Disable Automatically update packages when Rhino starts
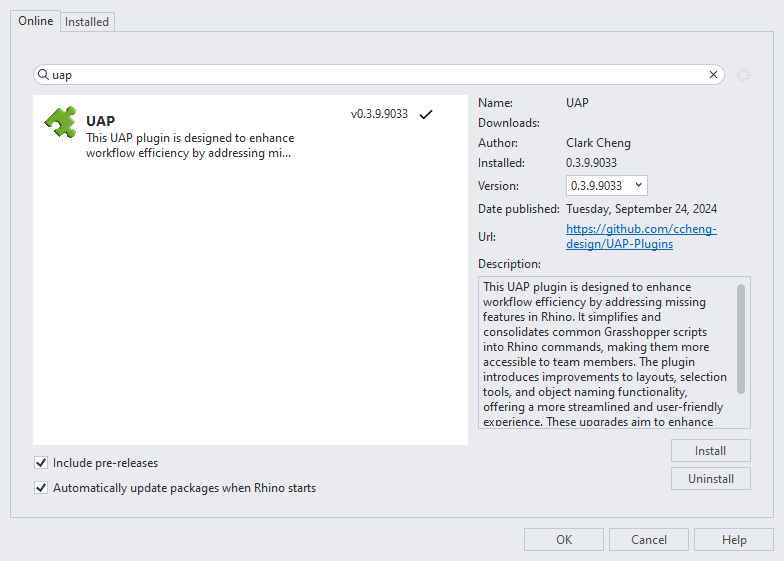This screenshot has width=784, height=561. point(41,488)
